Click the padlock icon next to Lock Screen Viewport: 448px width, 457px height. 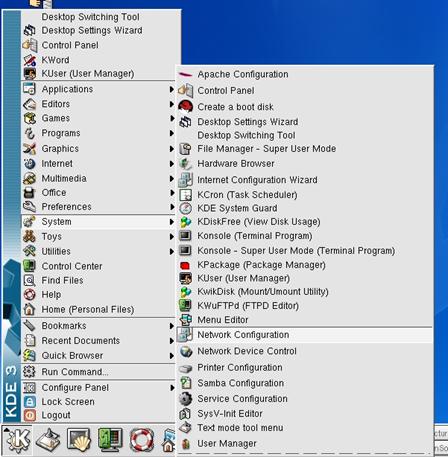30,402
